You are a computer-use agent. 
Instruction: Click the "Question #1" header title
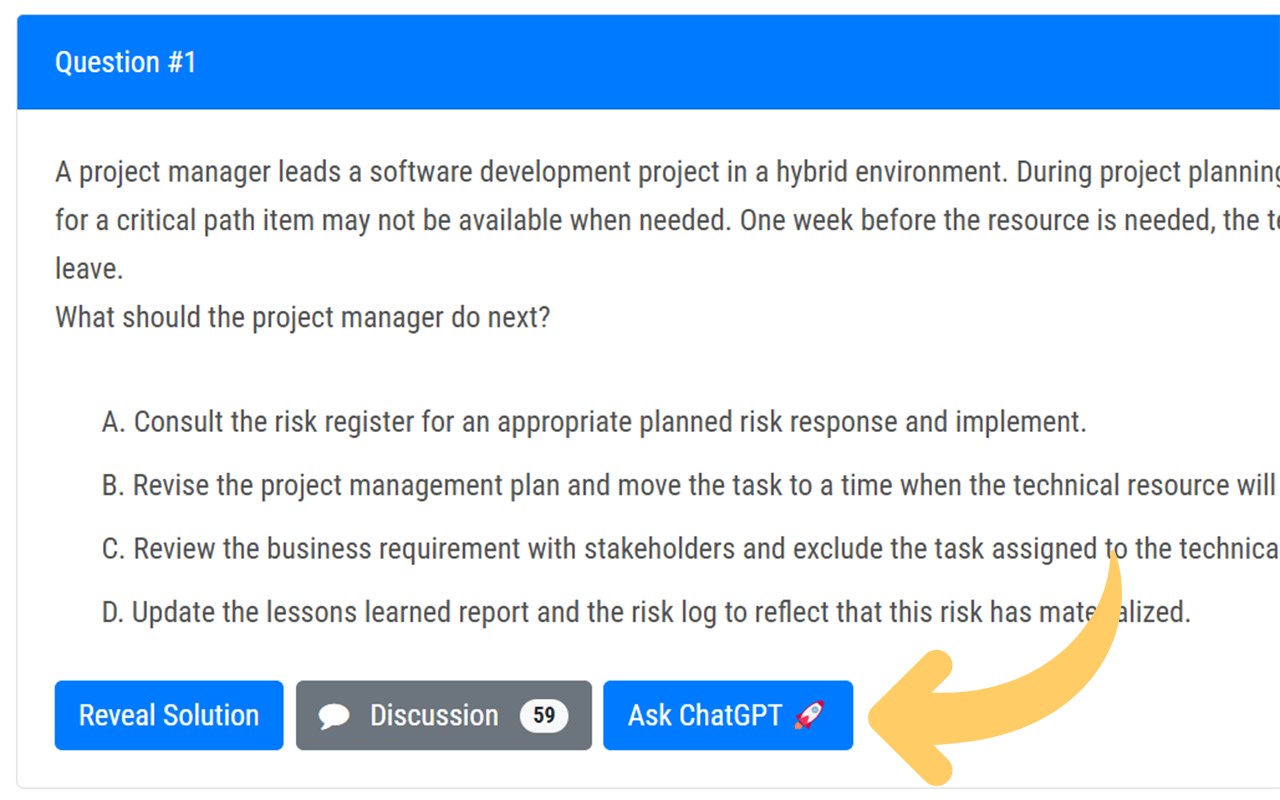[126, 62]
